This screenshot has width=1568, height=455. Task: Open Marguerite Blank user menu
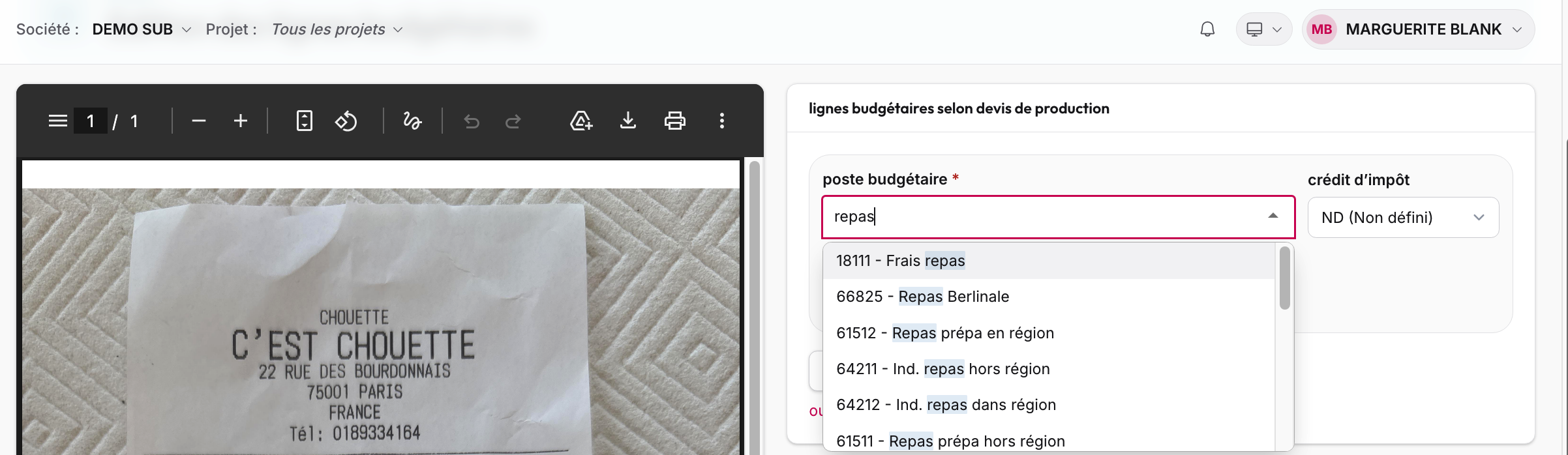1419,29
